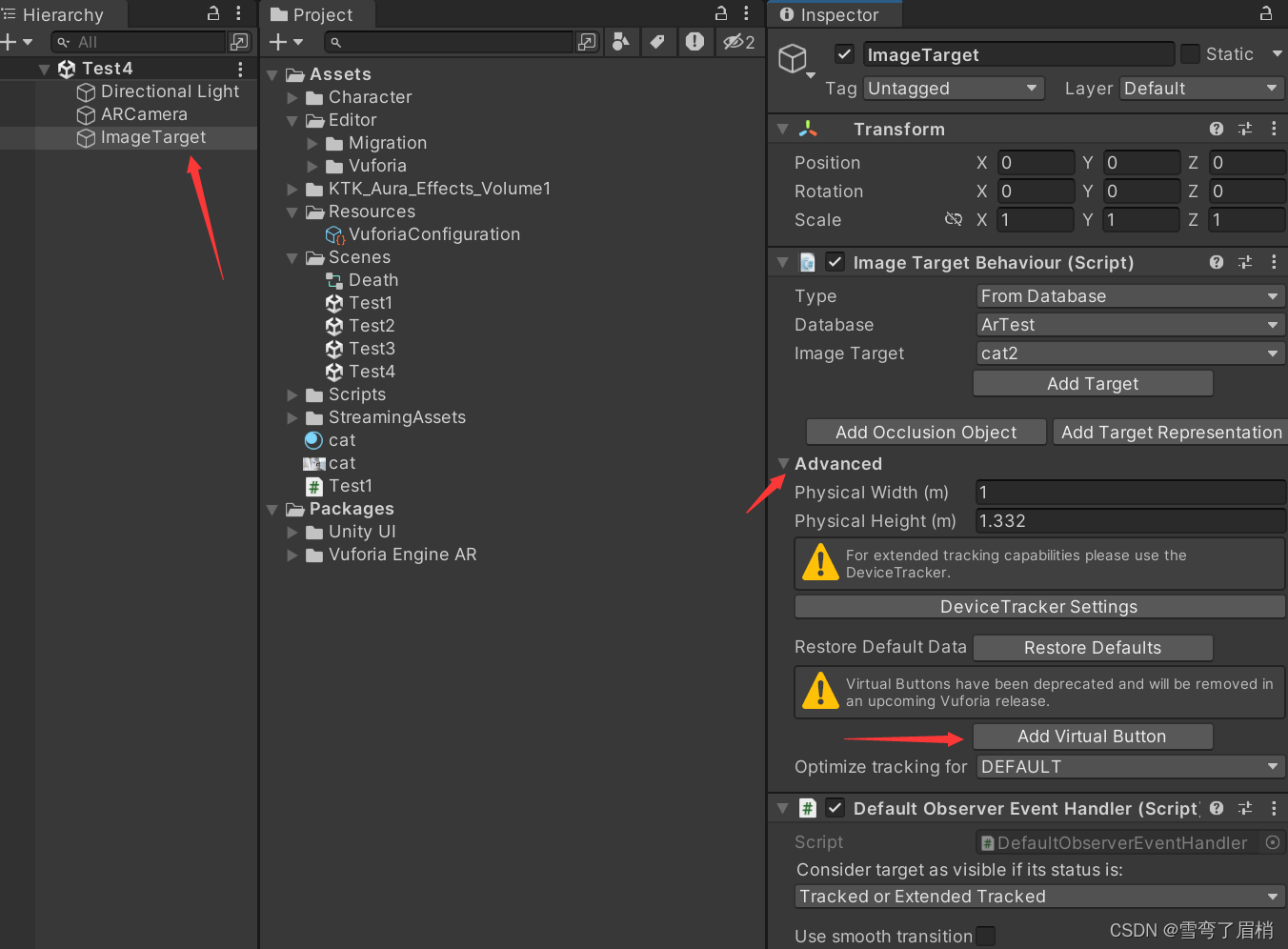1288x949 pixels.
Task: Open Project search in new window icon
Action: click(587, 42)
